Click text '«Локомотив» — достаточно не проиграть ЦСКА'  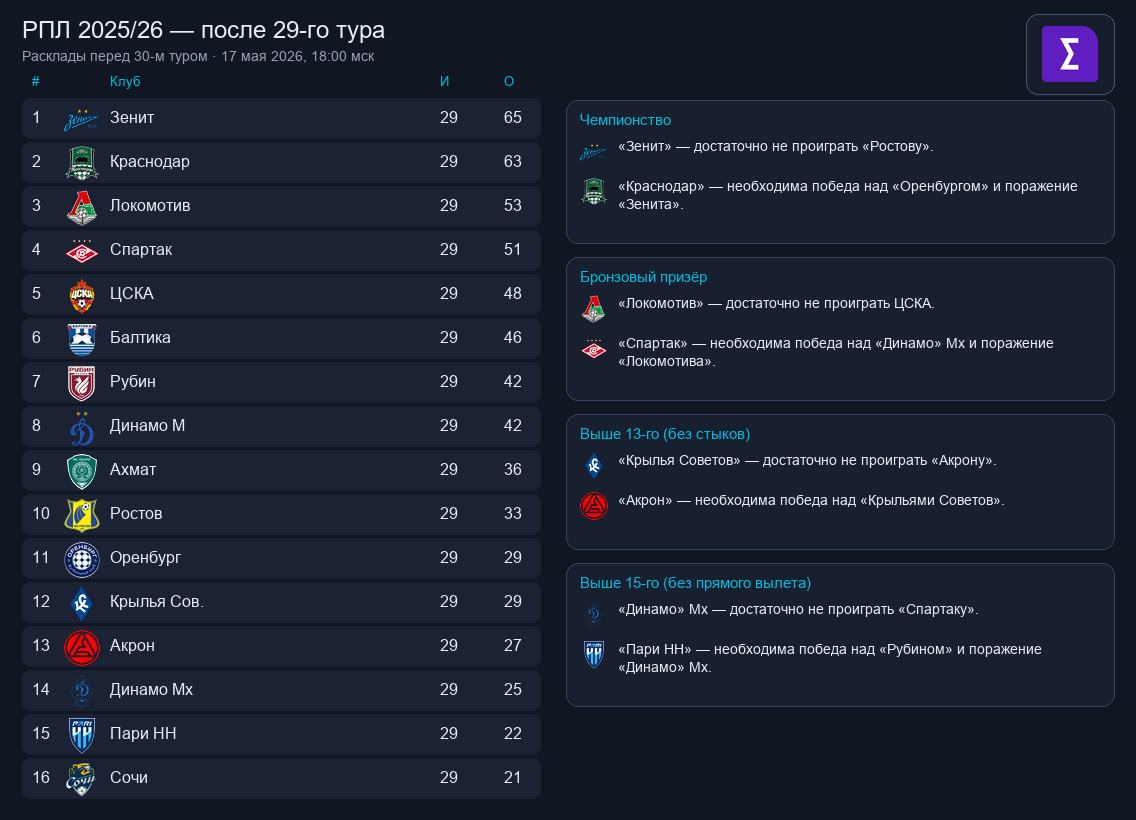(x=776, y=304)
